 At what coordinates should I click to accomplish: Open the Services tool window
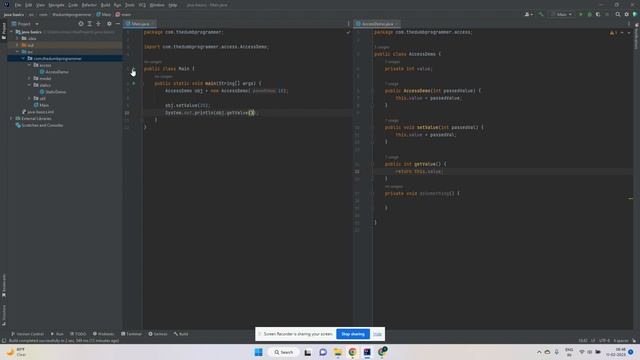[x=158, y=334]
